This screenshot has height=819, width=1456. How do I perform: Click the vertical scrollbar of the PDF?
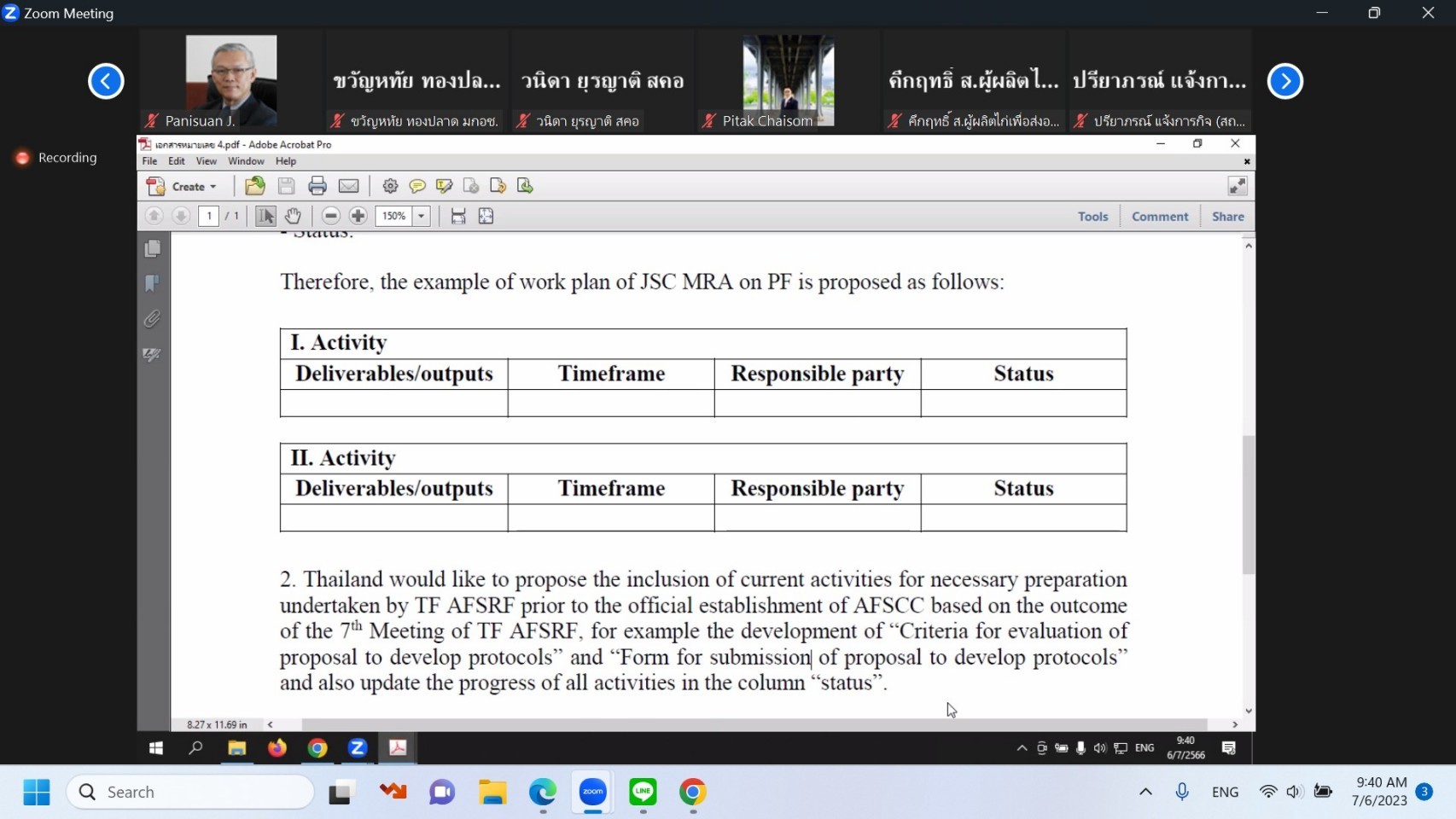(x=1249, y=503)
